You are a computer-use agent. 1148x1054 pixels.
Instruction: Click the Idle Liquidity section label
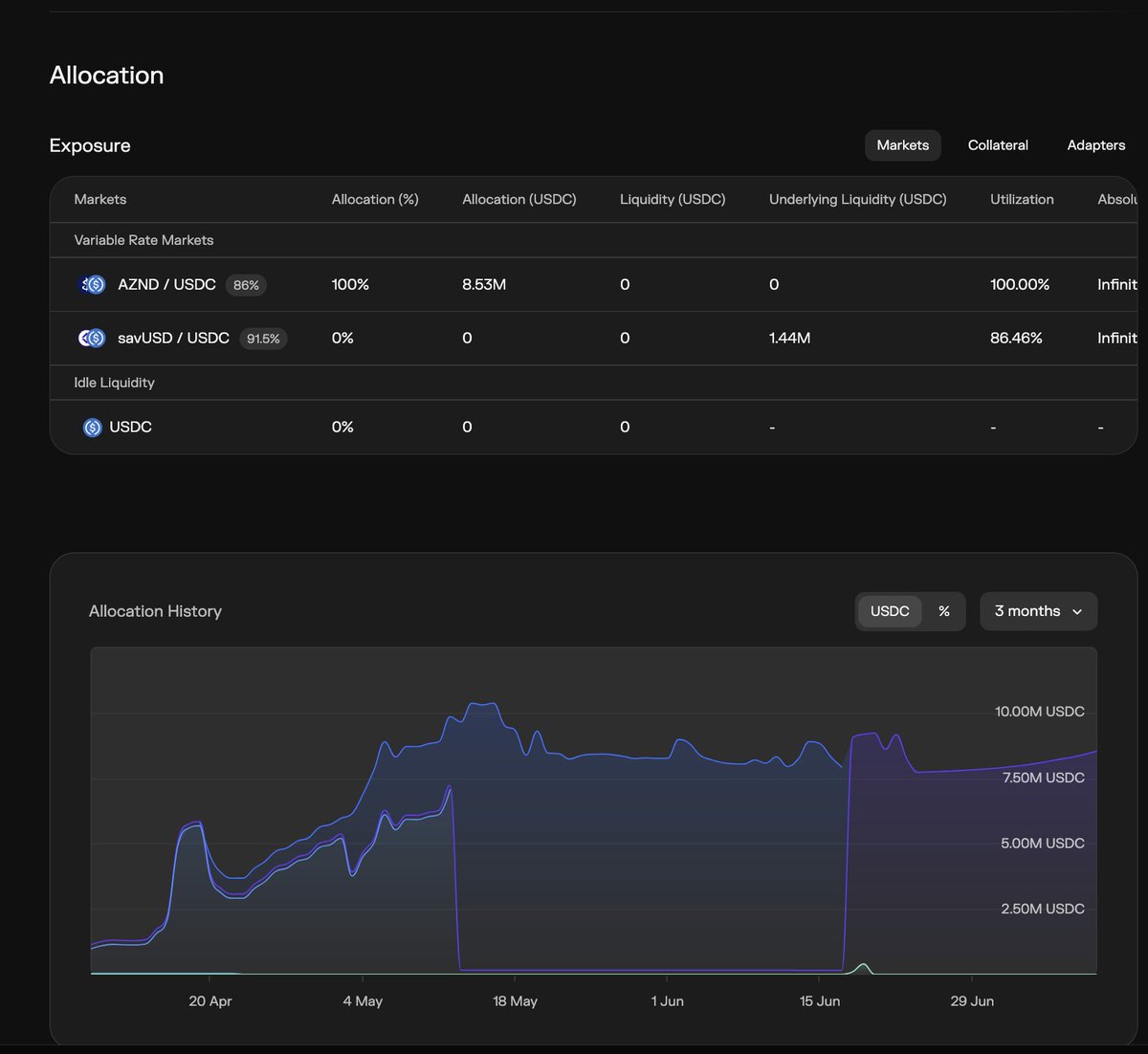click(x=114, y=383)
